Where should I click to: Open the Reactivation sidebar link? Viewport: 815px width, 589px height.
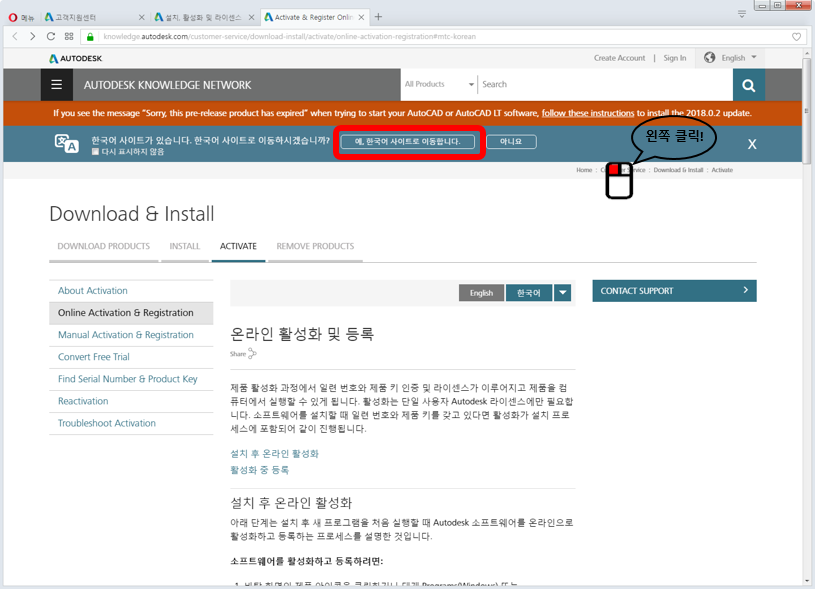83,401
